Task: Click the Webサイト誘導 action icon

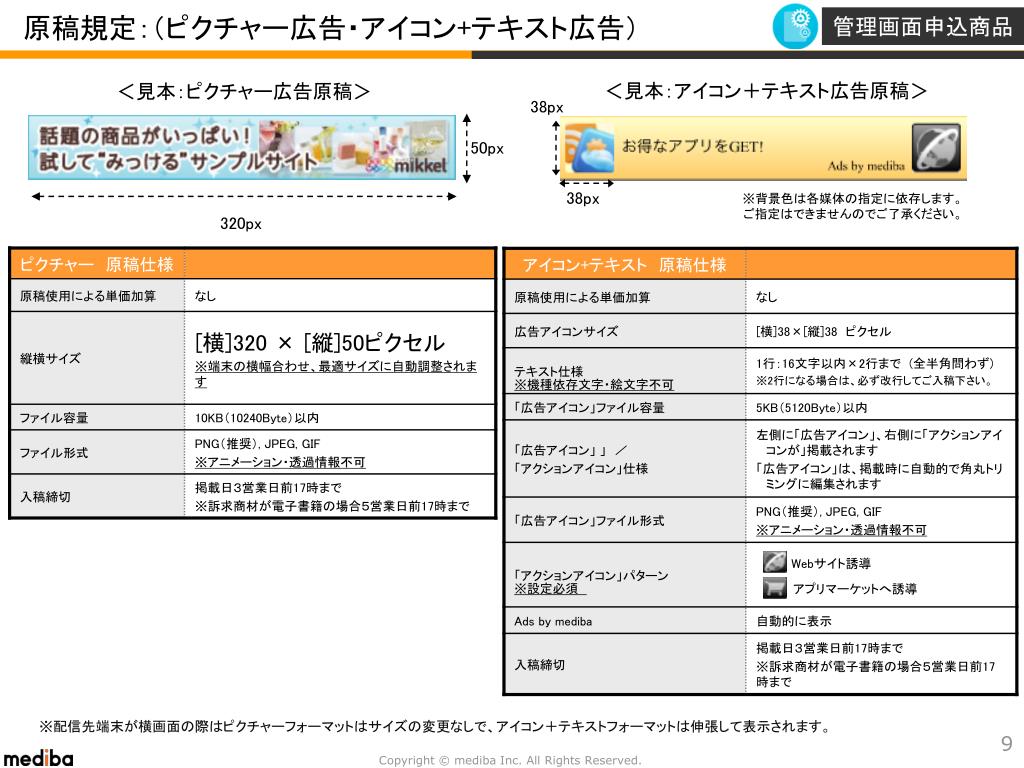Action: (x=775, y=562)
